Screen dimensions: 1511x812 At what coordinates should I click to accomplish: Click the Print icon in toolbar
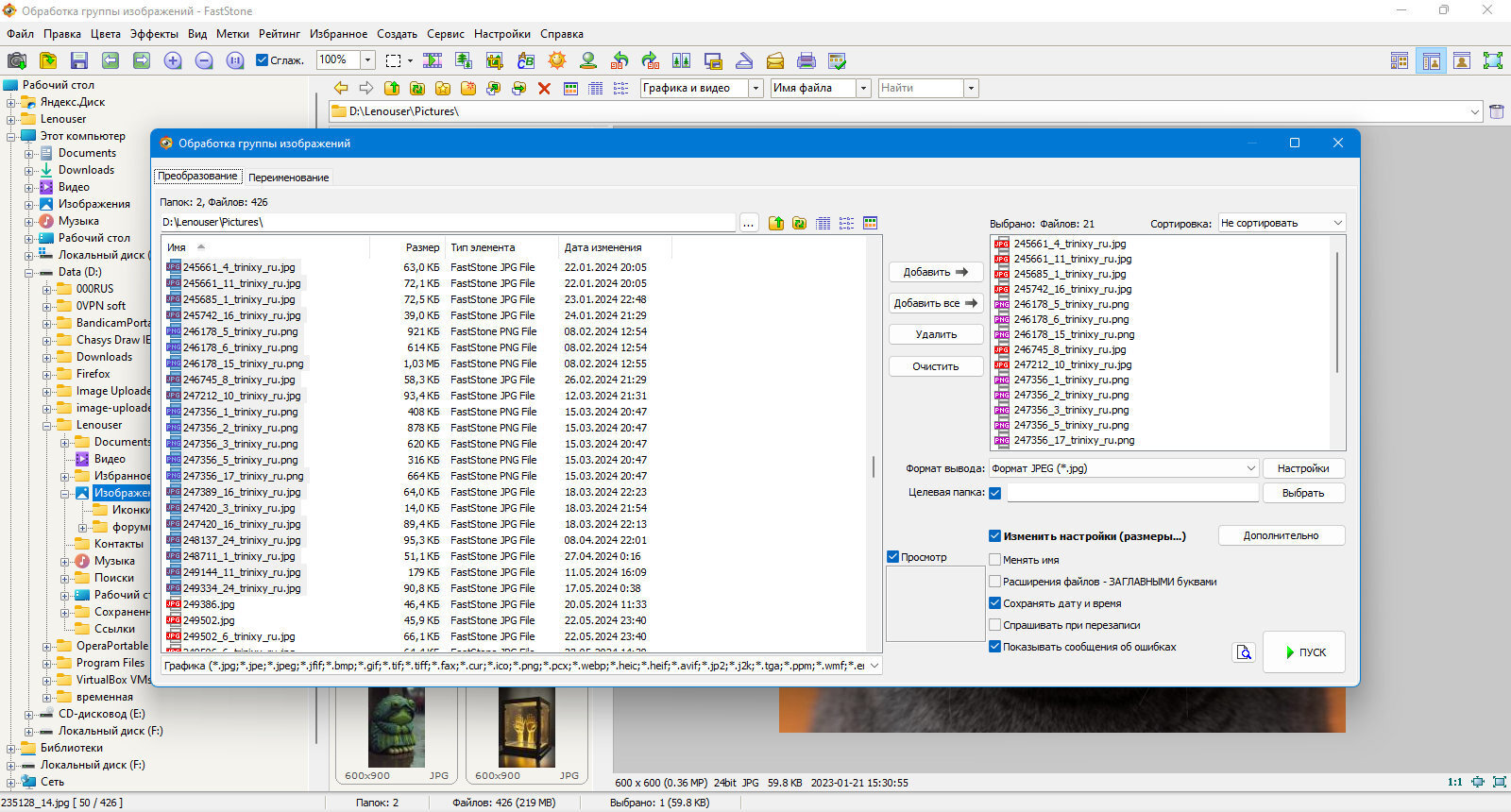(806, 60)
